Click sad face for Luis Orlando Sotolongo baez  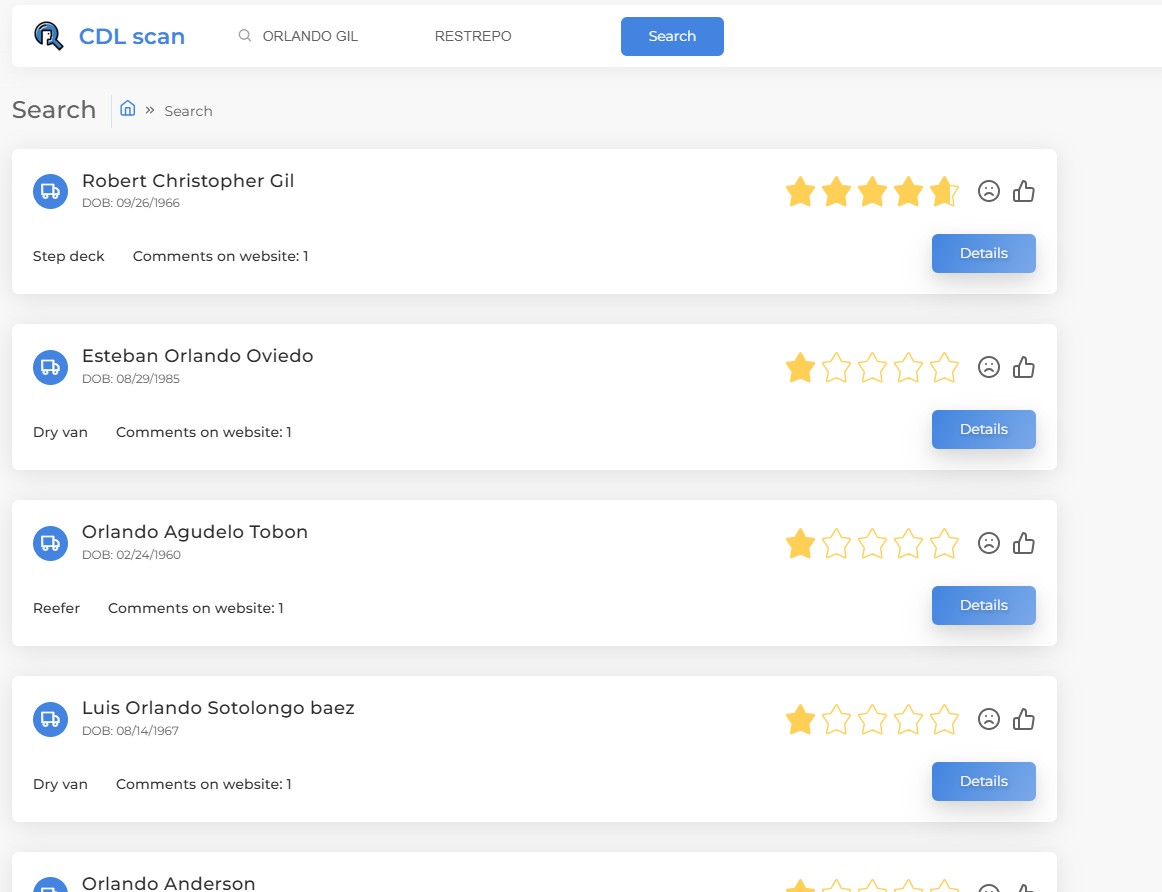click(989, 719)
